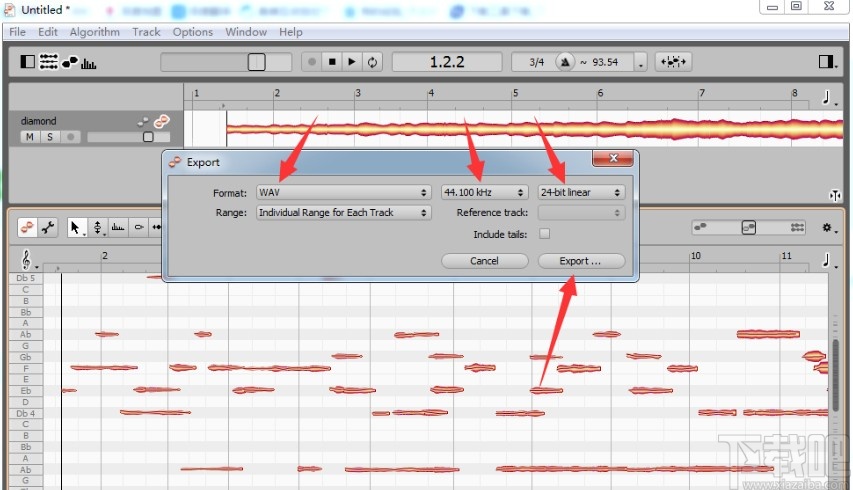Open the treble clef scale dropdown
853x490 pixels.
coord(28,260)
